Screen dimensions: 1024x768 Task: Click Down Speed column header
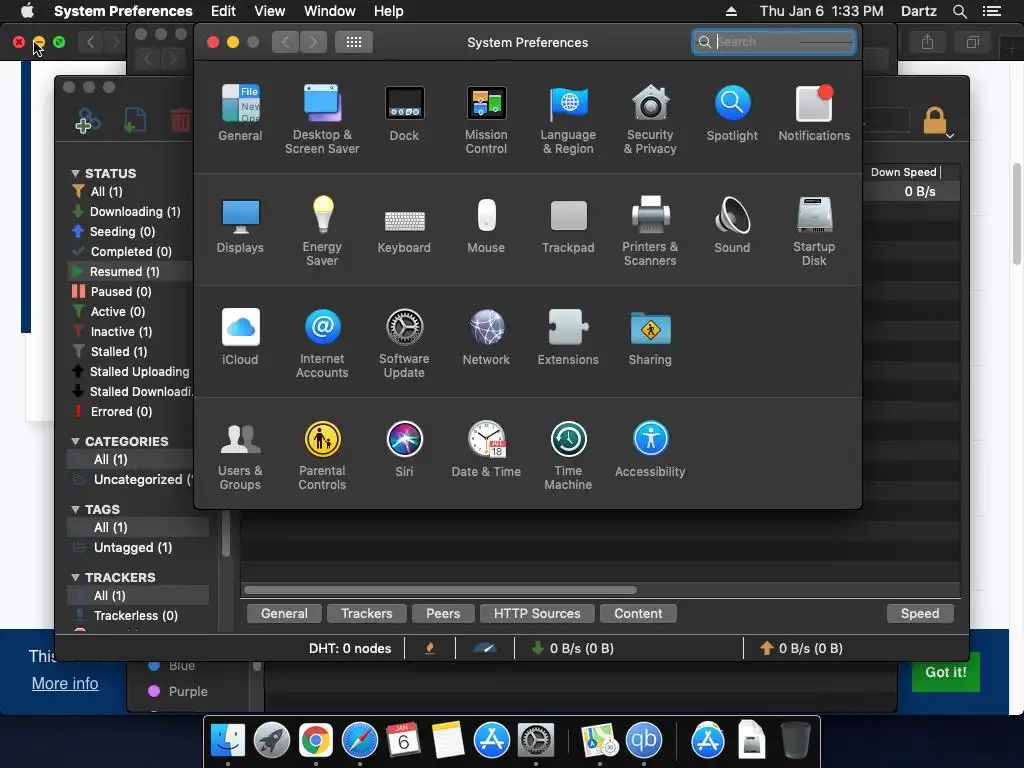click(x=904, y=172)
